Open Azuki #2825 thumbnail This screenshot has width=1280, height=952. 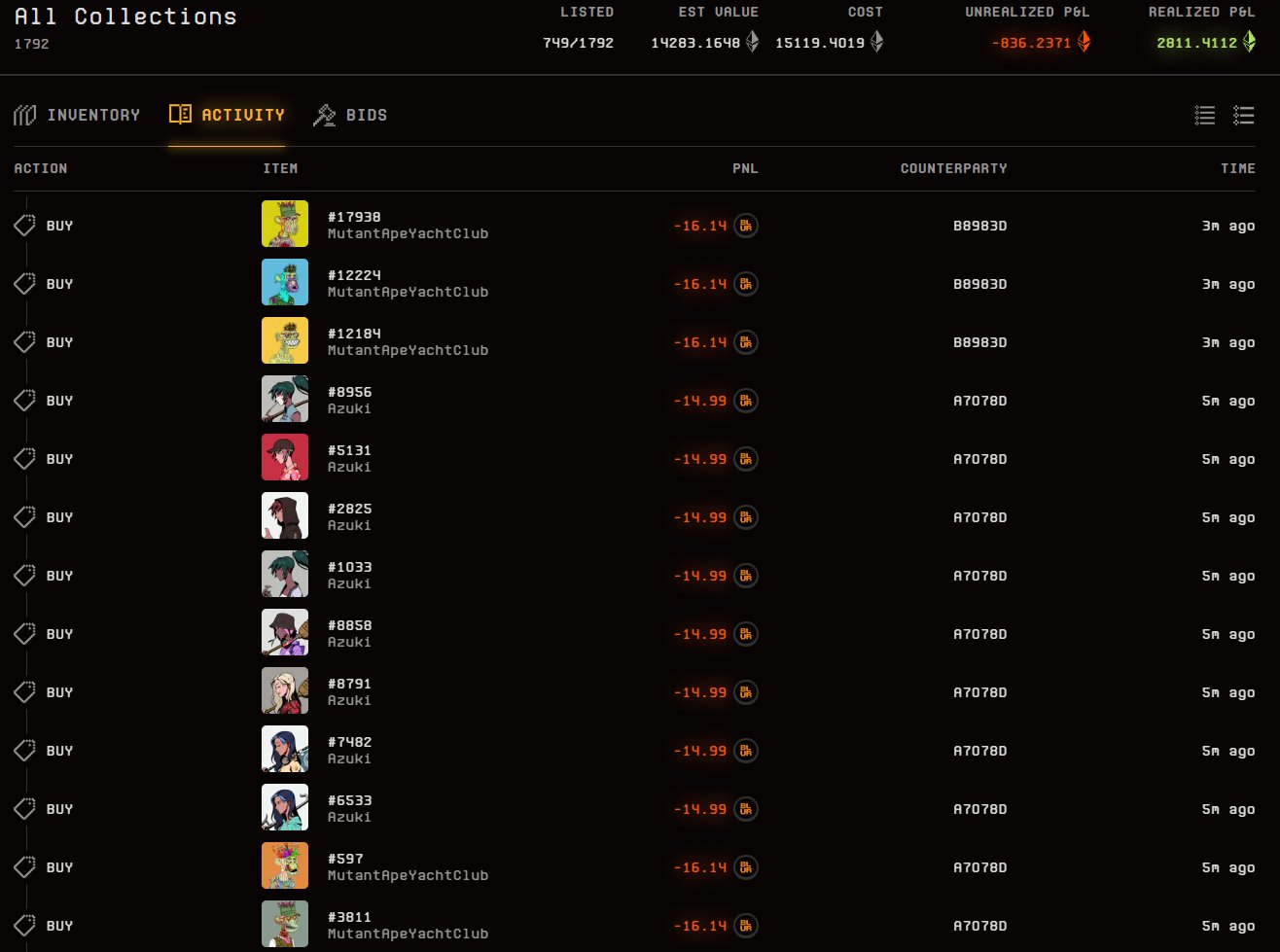point(285,515)
